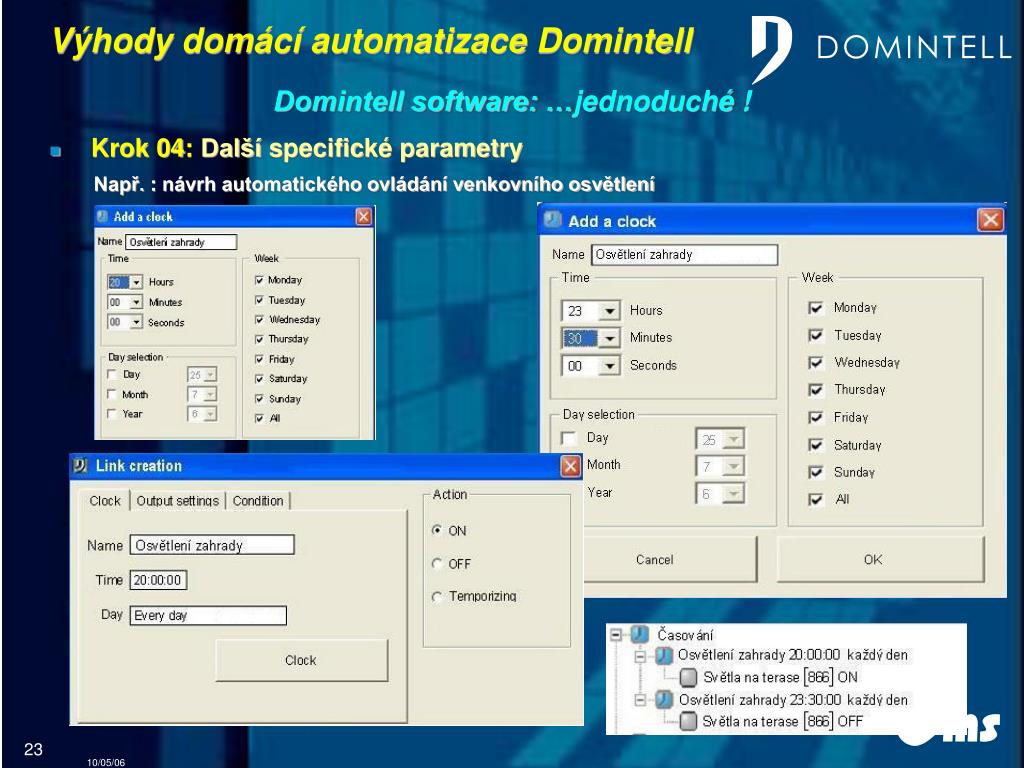This screenshot has height=768, width=1024.
Task: Confirm with OK in the larger Add a clock dialog
Action: point(880,560)
